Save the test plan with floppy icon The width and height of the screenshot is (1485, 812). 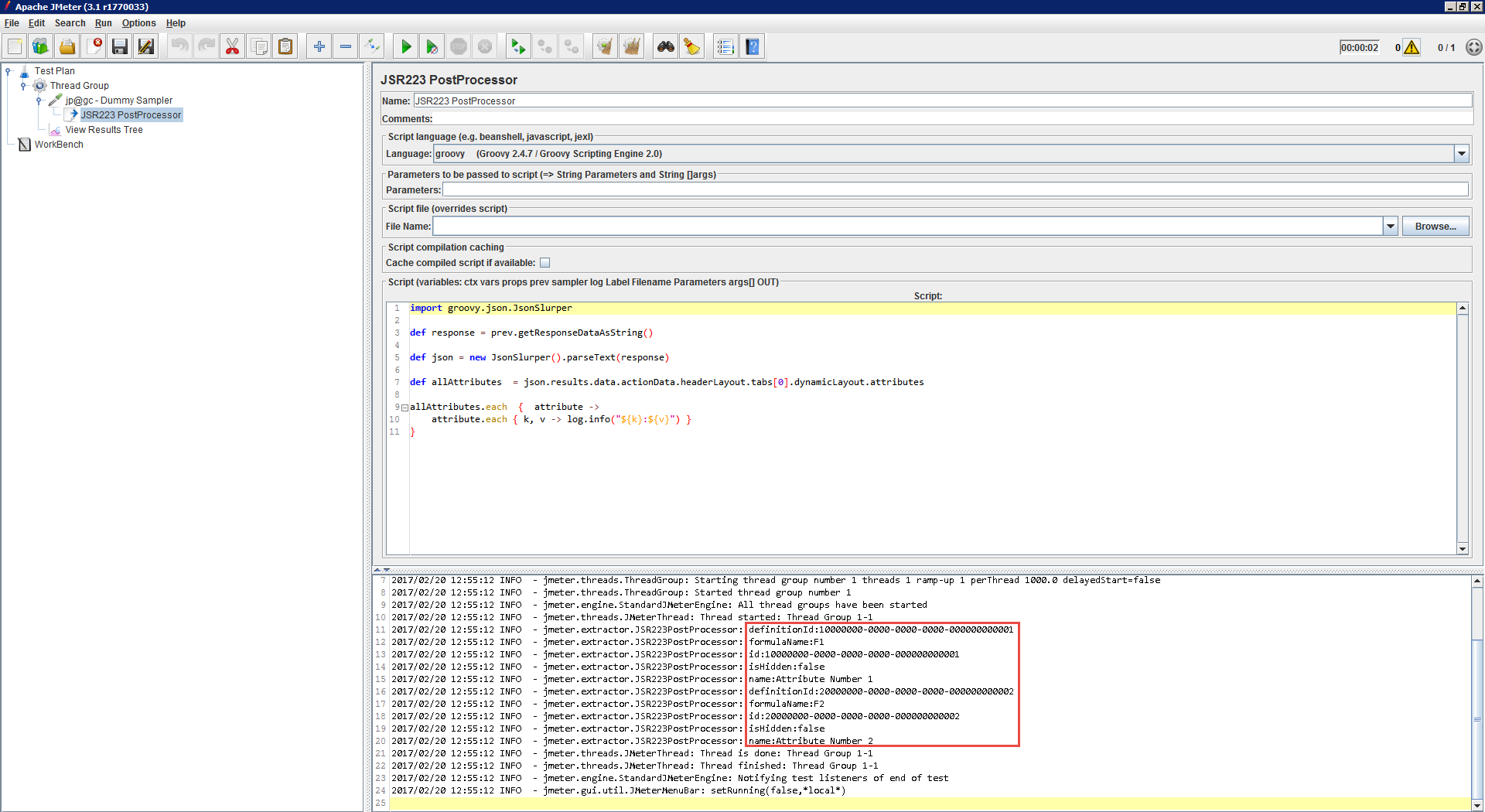click(x=120, y=46)
